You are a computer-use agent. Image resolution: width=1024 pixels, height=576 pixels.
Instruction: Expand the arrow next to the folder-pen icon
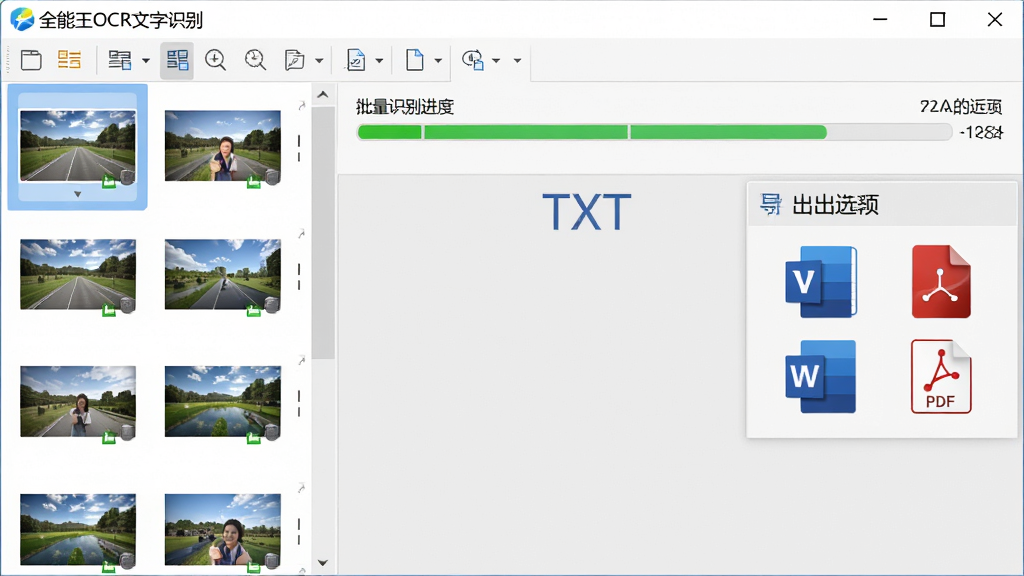click(319, 61)
